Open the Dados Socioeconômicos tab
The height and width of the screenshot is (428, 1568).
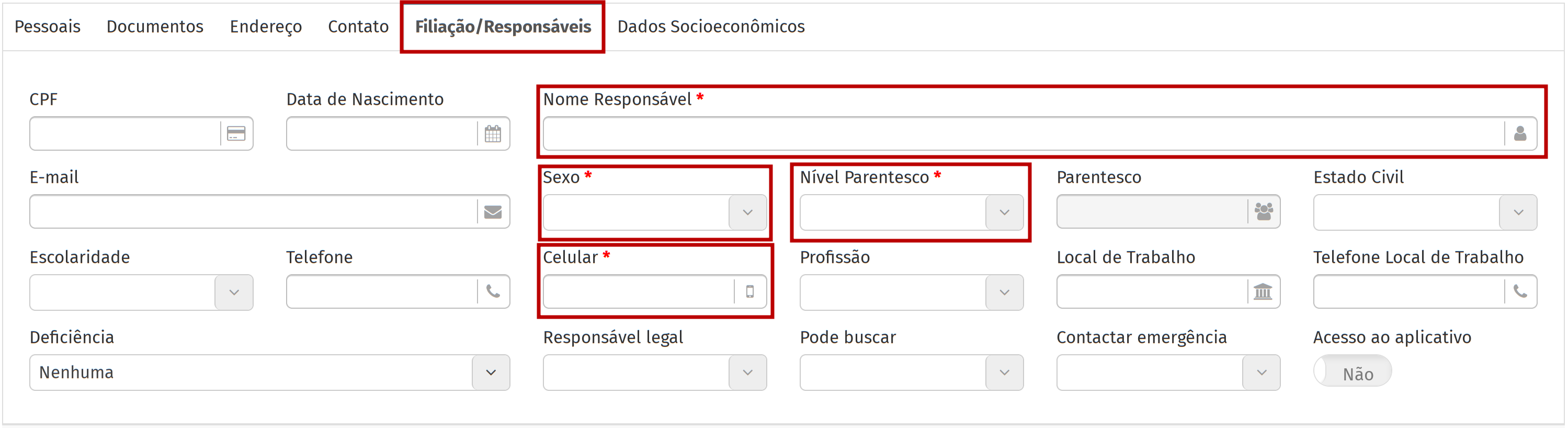coord(710,27)
